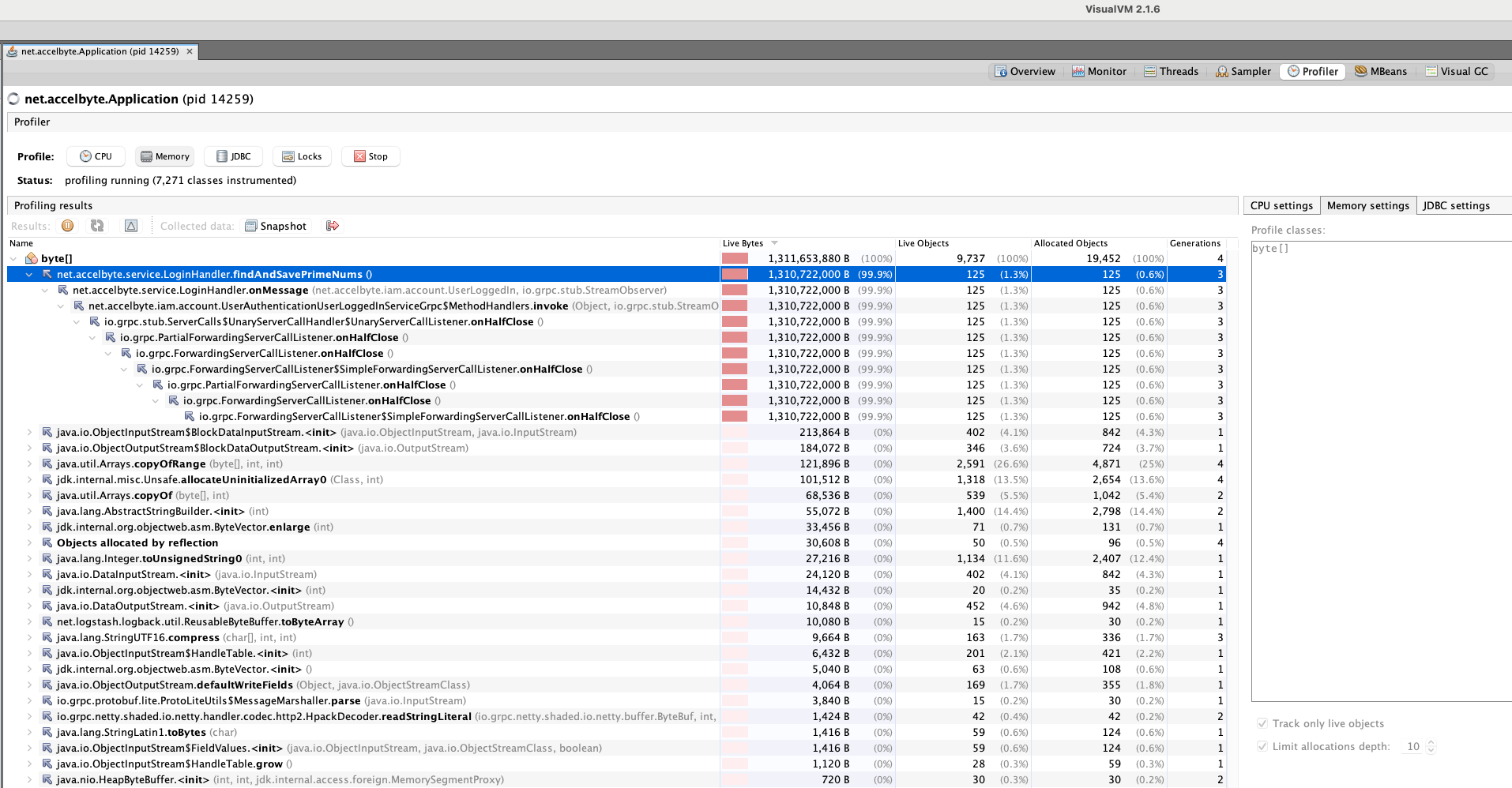This screenshot has width=1512, height=788.
Task: Click the BlockDataOutputStream.<init> row icon
Action: (47, 448)
